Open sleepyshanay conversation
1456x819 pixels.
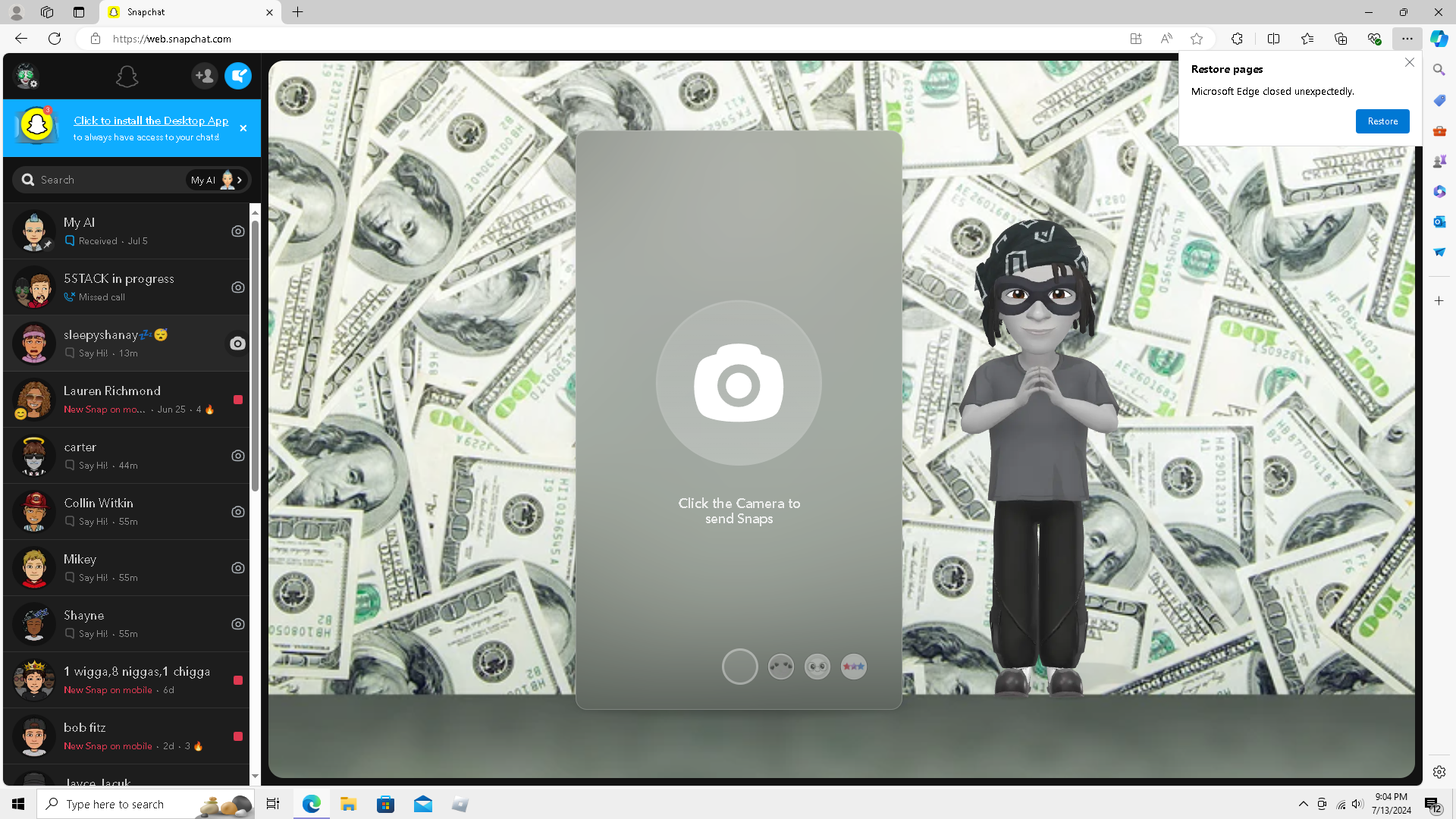[127, 344]
